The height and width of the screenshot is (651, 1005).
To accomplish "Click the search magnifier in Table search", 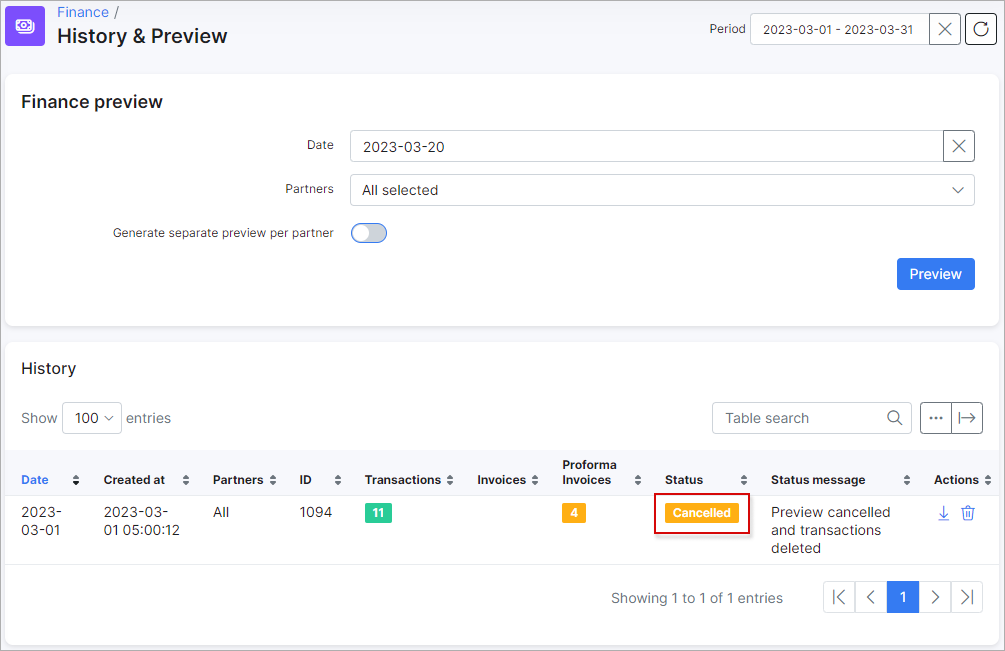I will pyautogui.click(x=894, y=417).
